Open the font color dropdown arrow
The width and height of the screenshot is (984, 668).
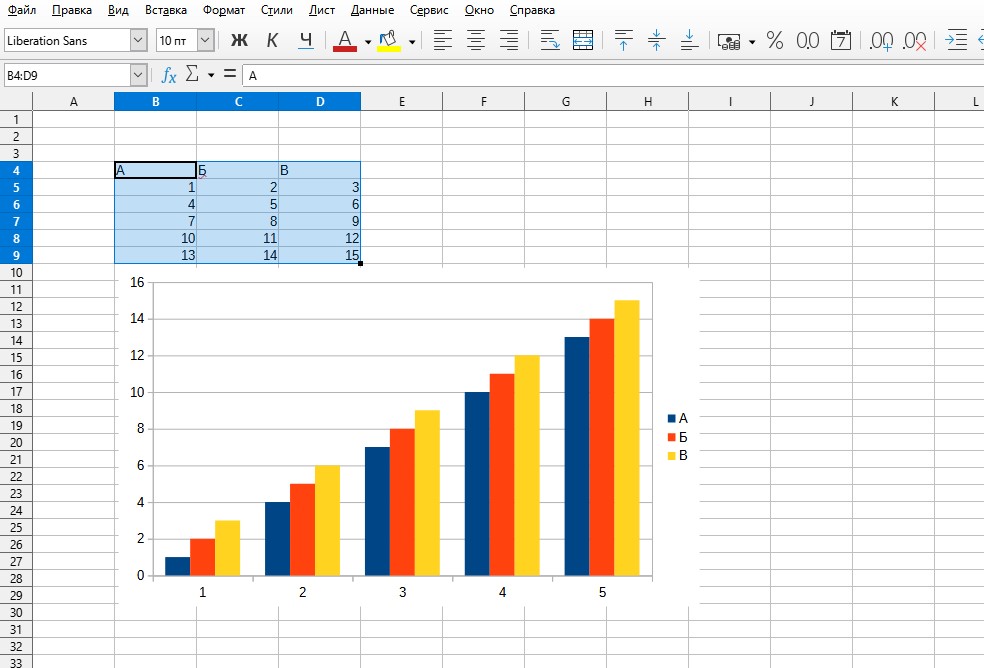click(368, 42)
